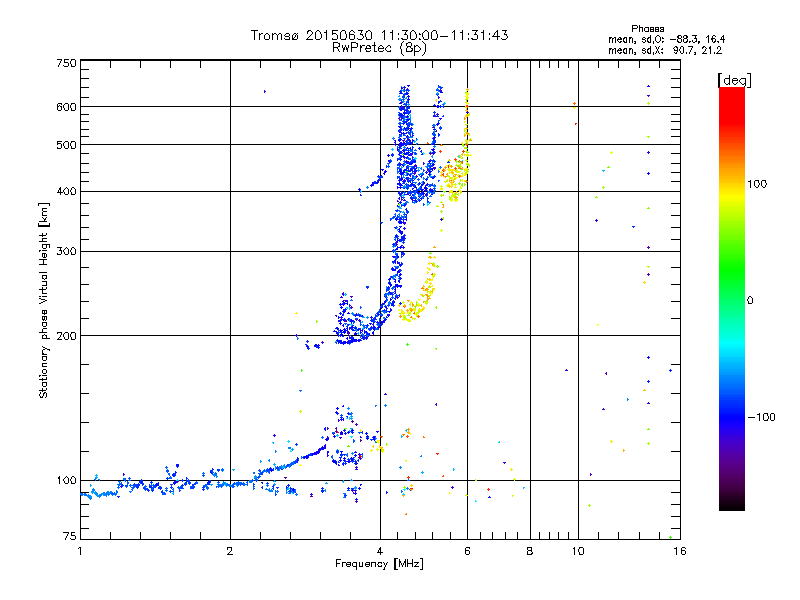Click the colorbar tick label '-100'

click(761, 417)
